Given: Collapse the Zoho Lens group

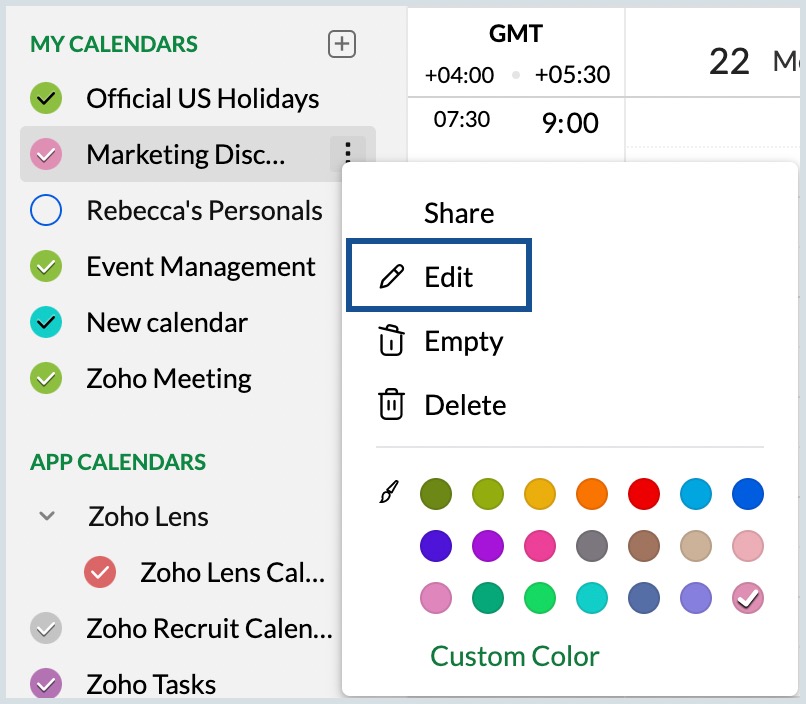Looking at the screenshot, I should 46,517.
